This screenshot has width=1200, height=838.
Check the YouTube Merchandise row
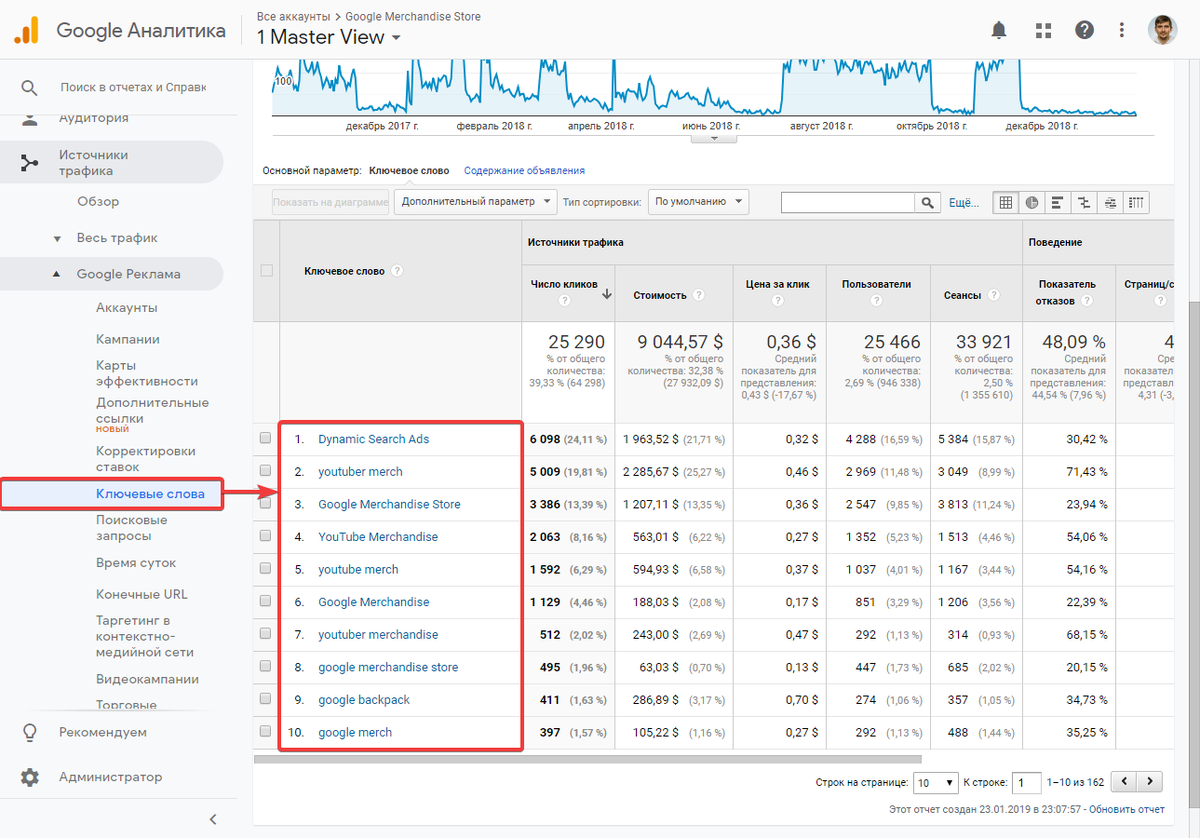coord(265,537)
